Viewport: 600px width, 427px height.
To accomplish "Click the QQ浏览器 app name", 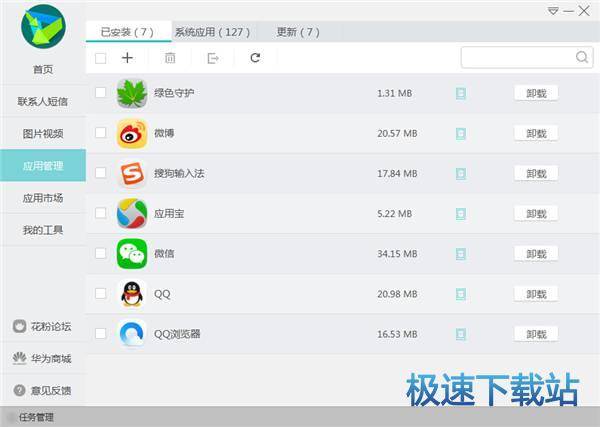I will click(177, 334).
